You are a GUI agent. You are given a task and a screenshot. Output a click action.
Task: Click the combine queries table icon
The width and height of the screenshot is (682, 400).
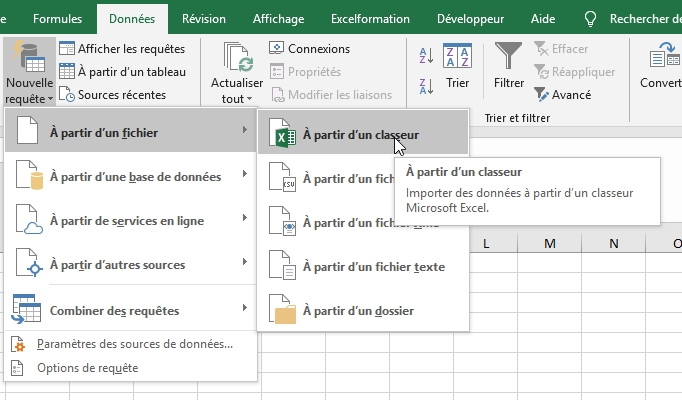pos(26,309)
